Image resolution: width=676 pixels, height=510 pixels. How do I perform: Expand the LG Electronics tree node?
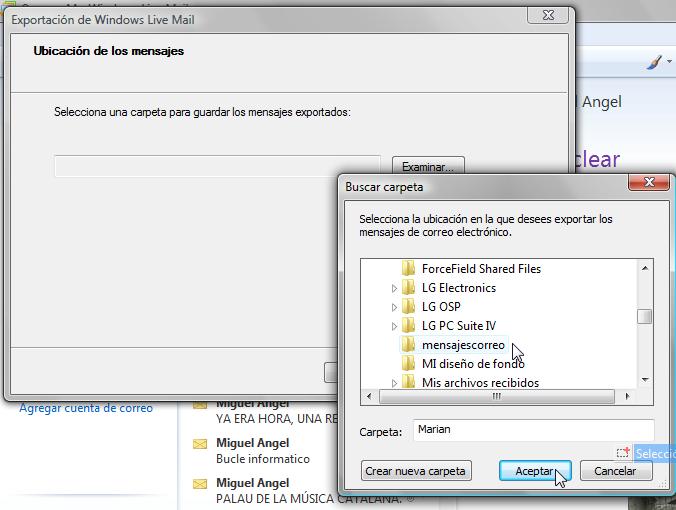coord(394,288)
